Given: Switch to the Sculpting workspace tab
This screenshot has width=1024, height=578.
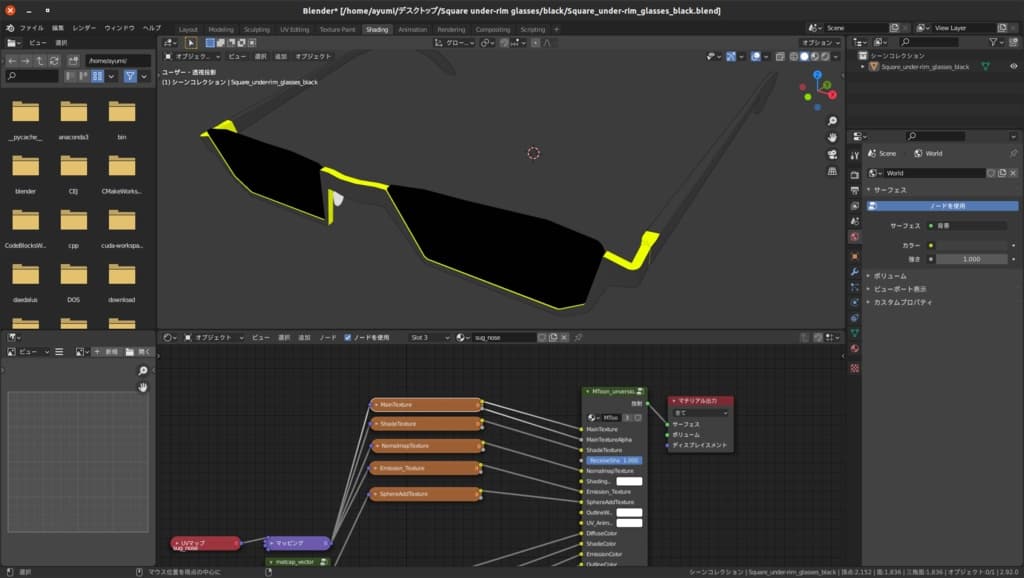Looking at the screenshot, I should pyautogui.click(x=257, y=29).
